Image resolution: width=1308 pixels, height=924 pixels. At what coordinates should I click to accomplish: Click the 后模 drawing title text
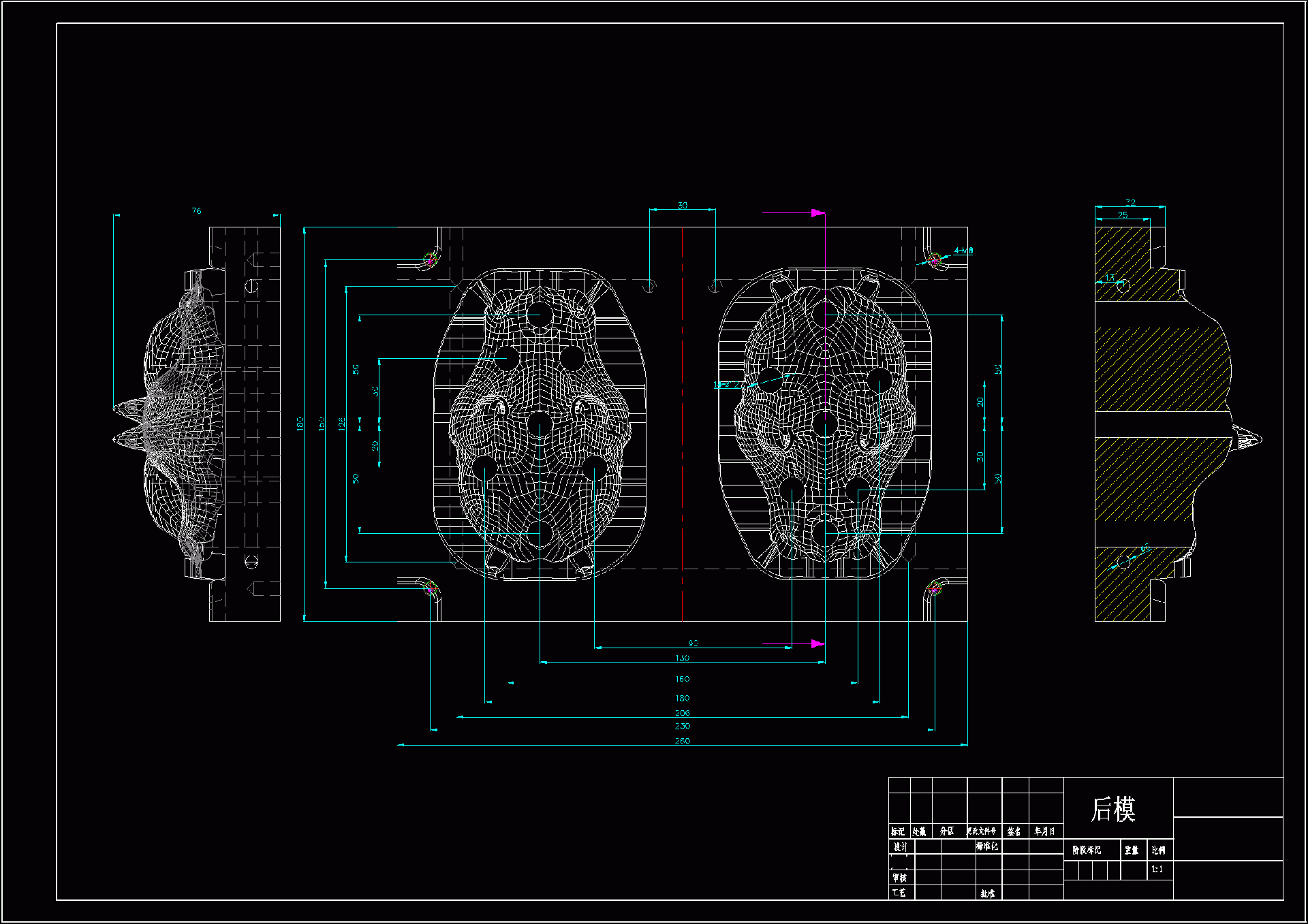point(1112,809)
